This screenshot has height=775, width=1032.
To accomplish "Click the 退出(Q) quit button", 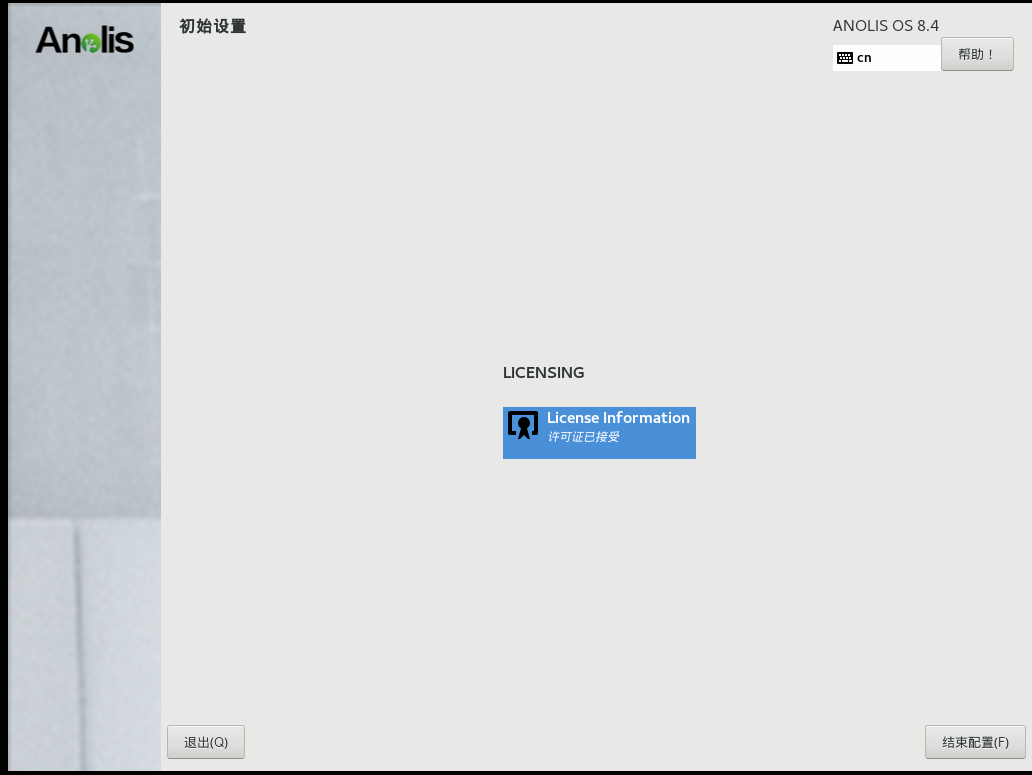I will 206,742.
